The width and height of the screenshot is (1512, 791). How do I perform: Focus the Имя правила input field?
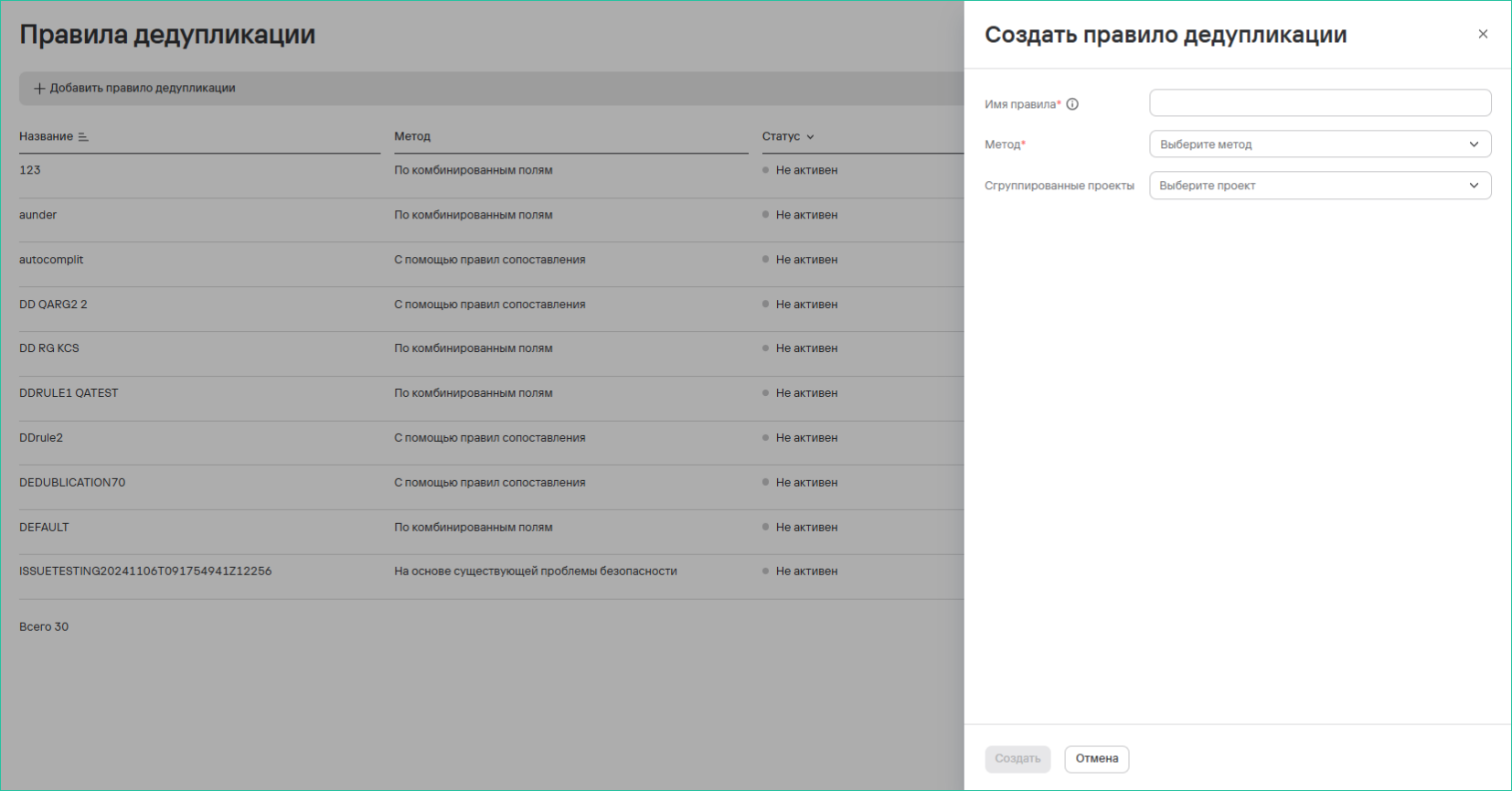1319,103
